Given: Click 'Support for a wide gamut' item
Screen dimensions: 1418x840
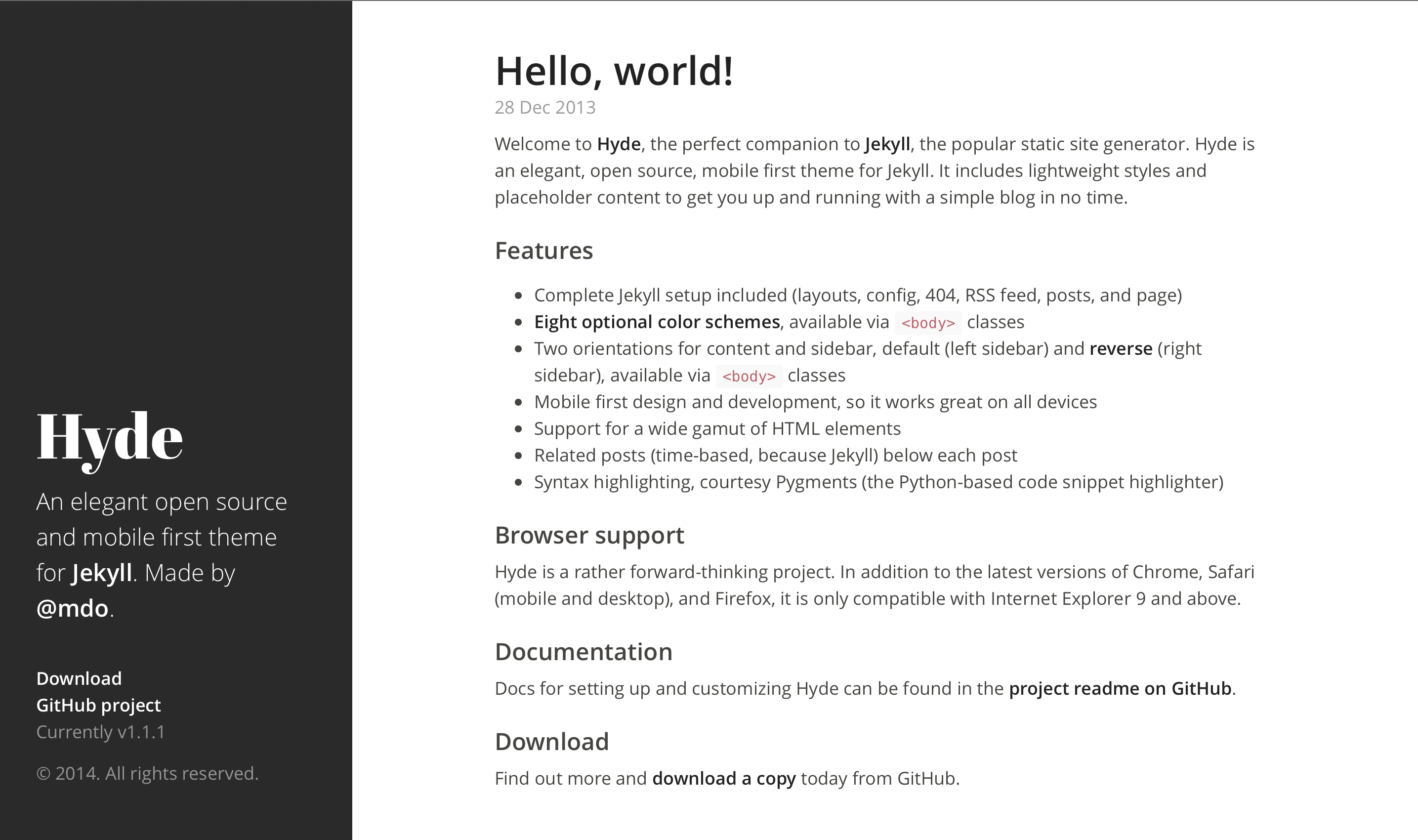Looking at the screenshot, I should tap(717, 428).
